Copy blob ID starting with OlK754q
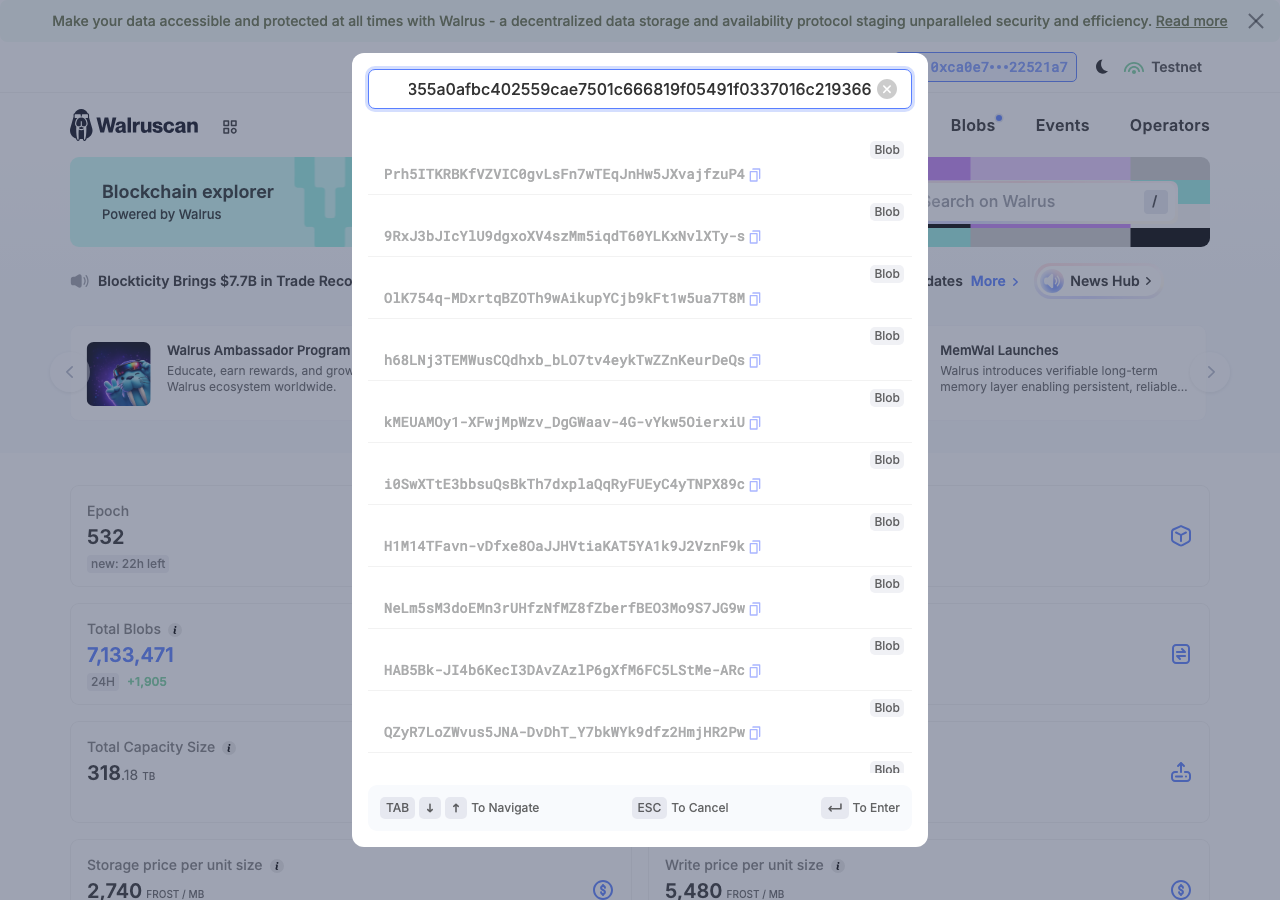This screenshot has width=1280, height=900. click(x=755, y=299)
